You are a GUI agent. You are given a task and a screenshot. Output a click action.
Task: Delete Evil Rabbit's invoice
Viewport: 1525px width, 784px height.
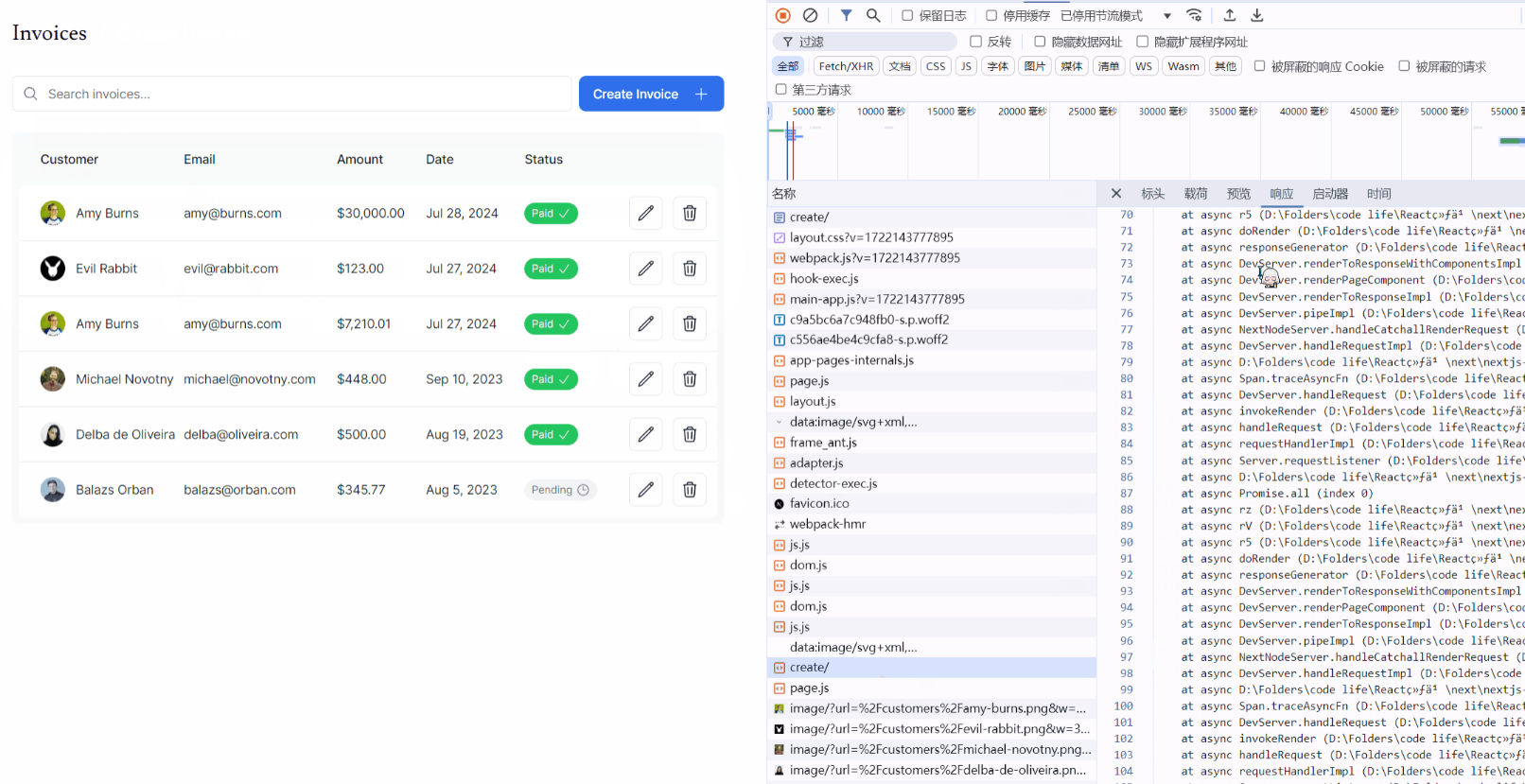[x=690, y=269]
